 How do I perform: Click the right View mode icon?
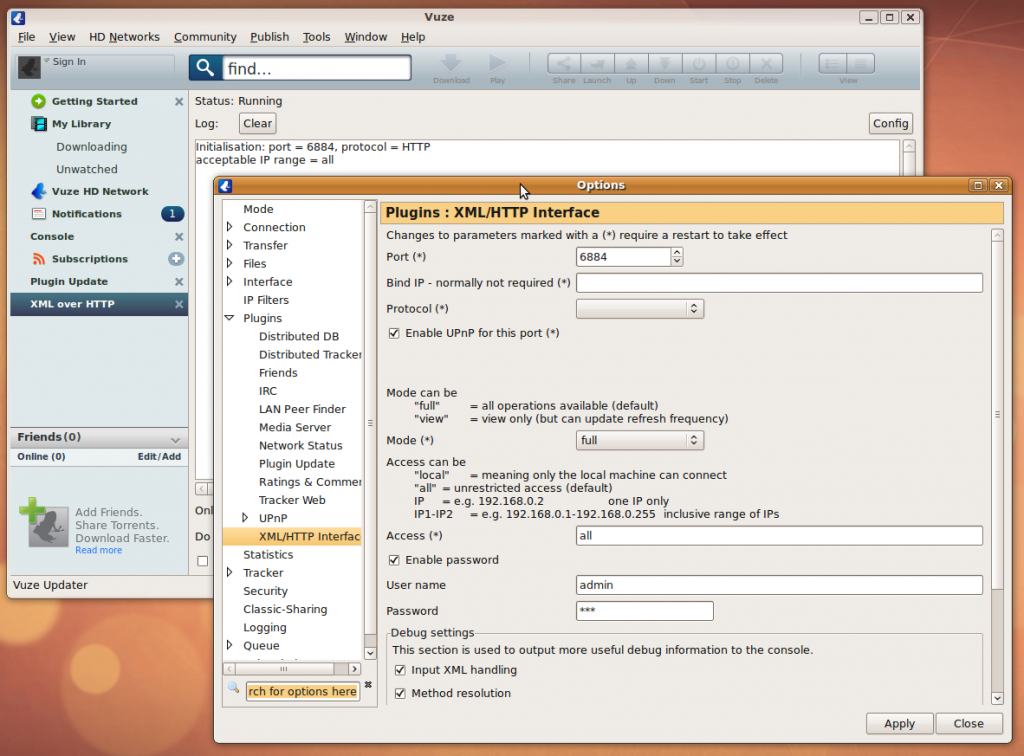click(861, 64)
